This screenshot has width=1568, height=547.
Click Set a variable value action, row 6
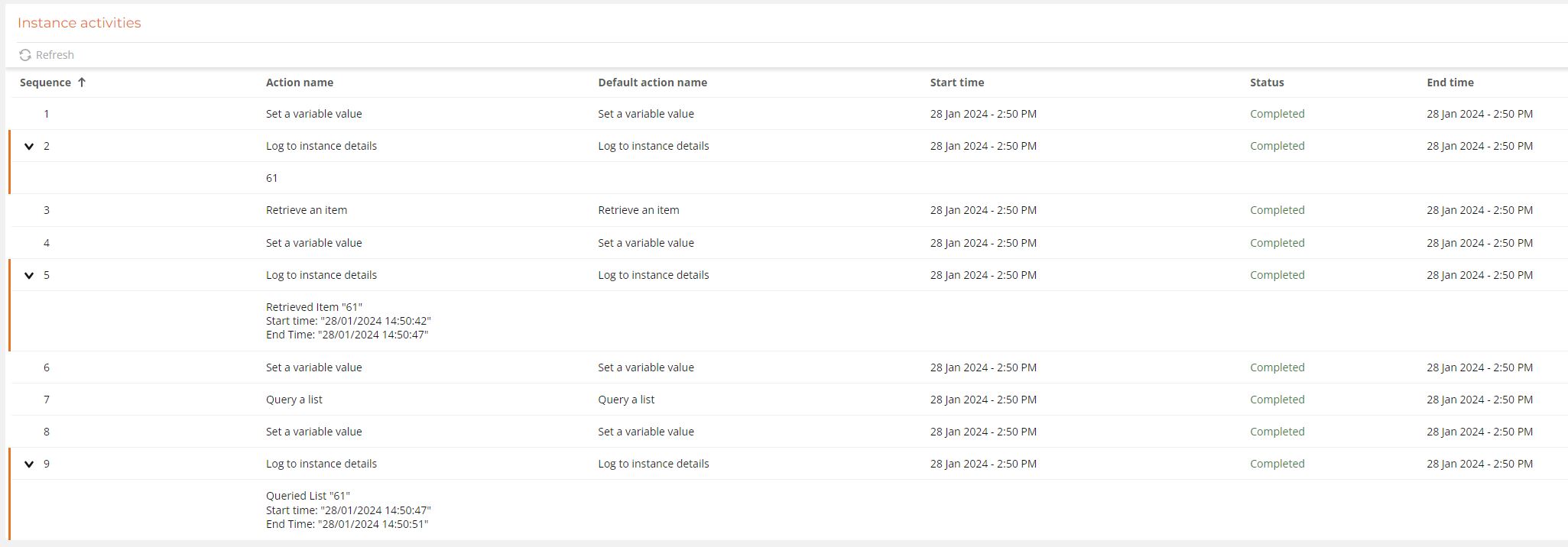pos(314,367)
